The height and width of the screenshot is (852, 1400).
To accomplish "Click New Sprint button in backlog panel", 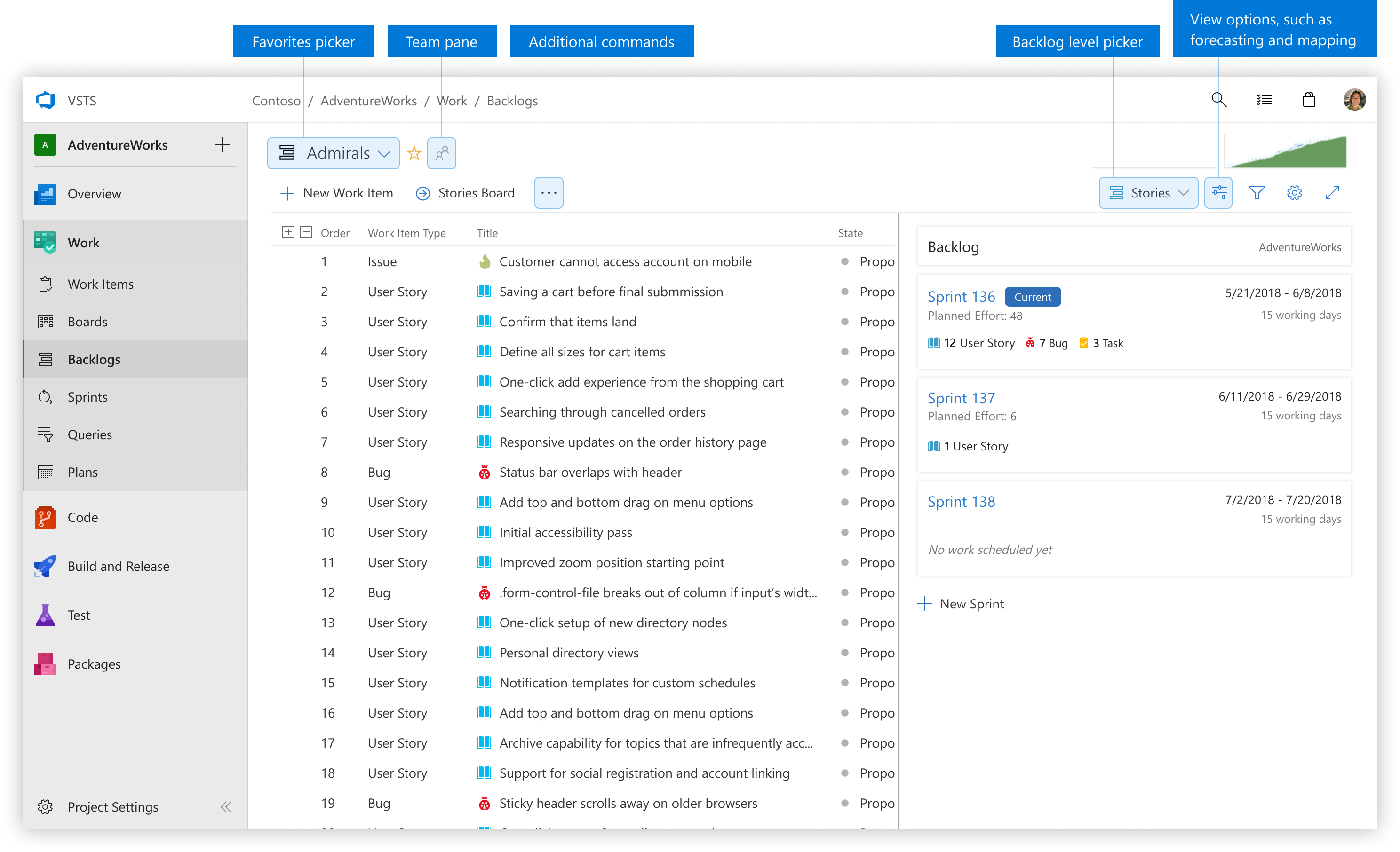I will click(x=964, y=602).
